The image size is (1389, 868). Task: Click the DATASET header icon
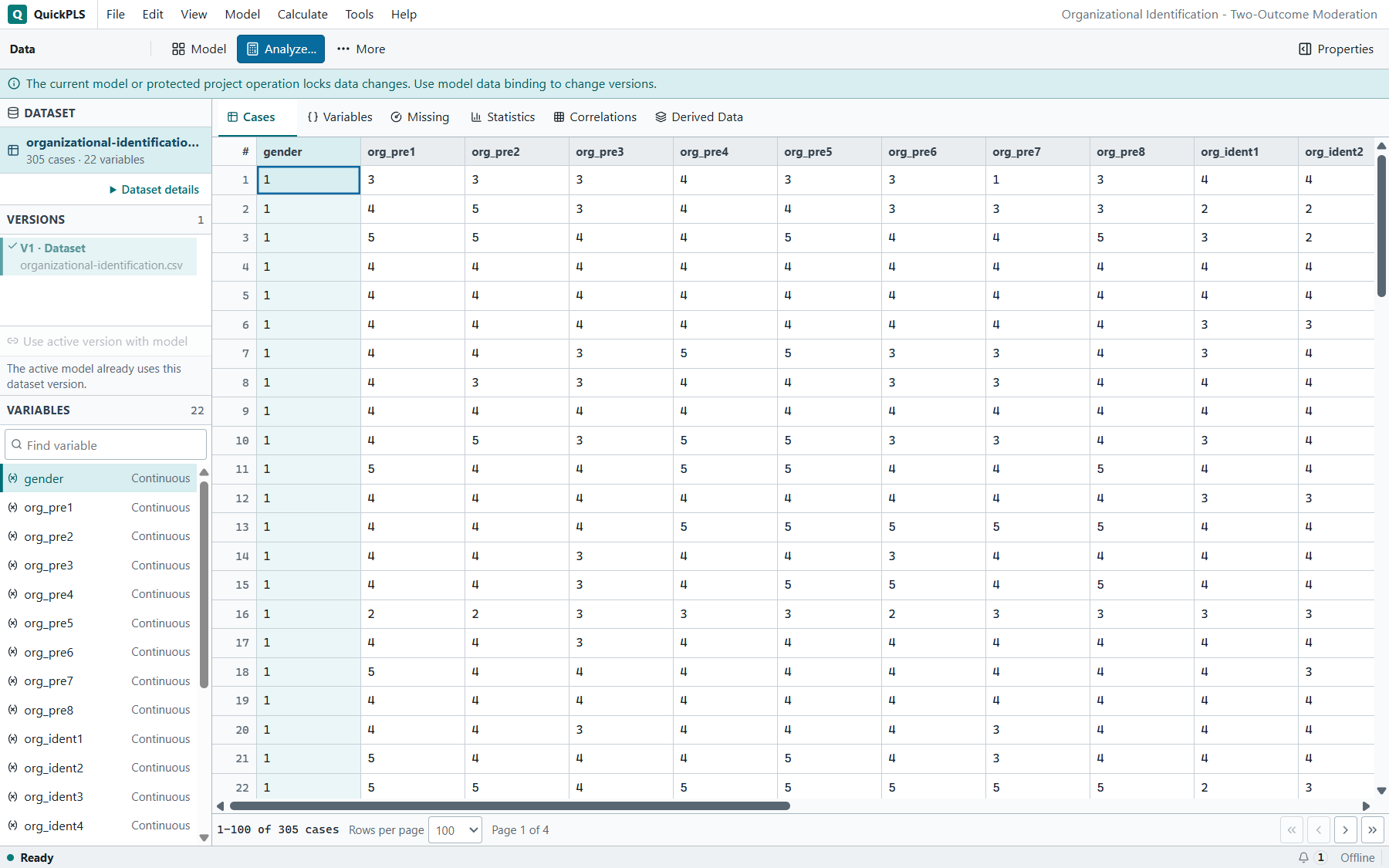coord(13,113)
